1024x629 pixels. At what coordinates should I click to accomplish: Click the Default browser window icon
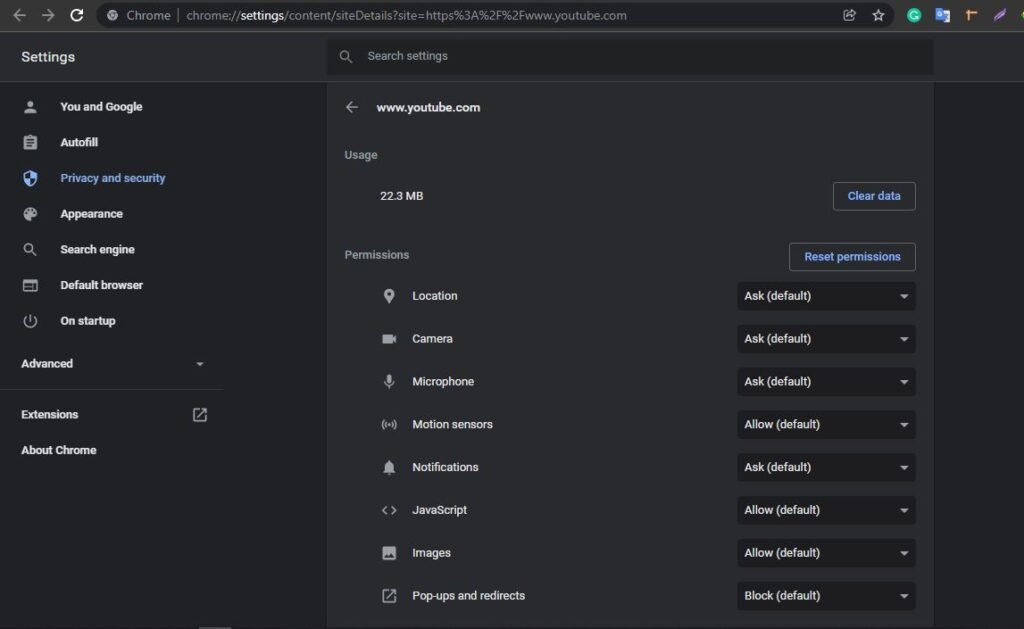click(30, 285)
